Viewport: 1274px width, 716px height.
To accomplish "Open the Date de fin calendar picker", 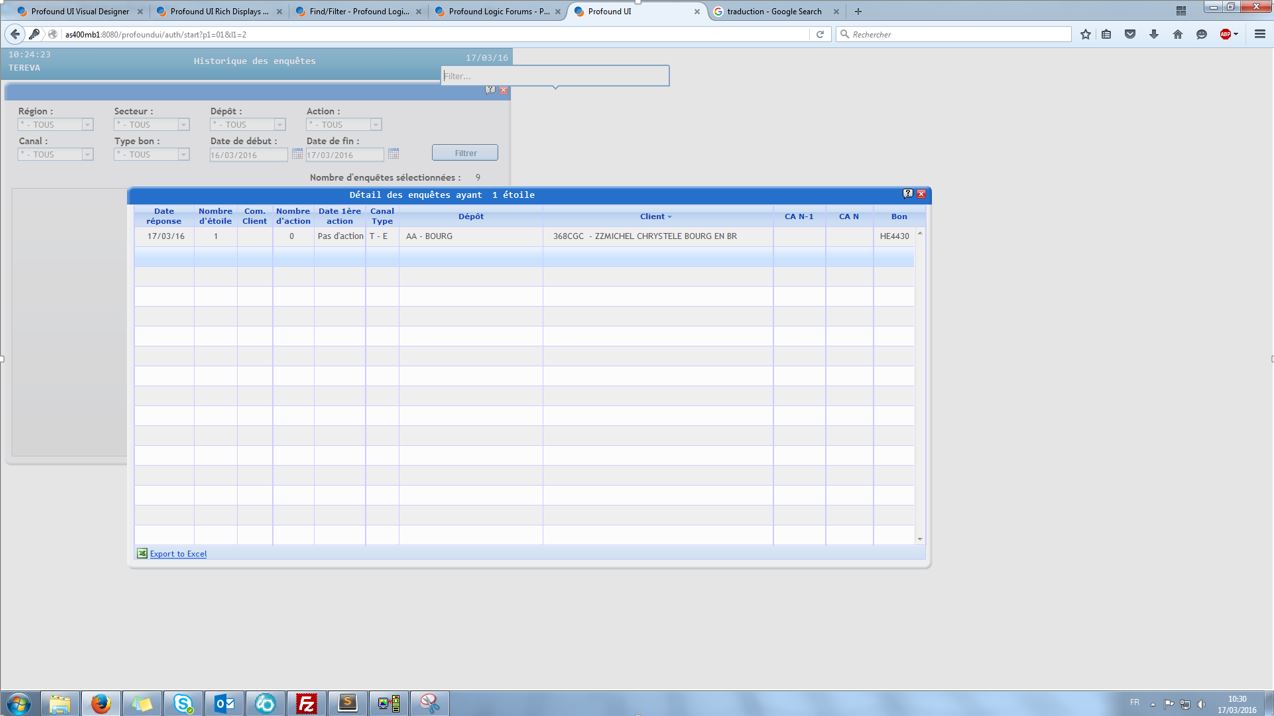I will 393,154.
